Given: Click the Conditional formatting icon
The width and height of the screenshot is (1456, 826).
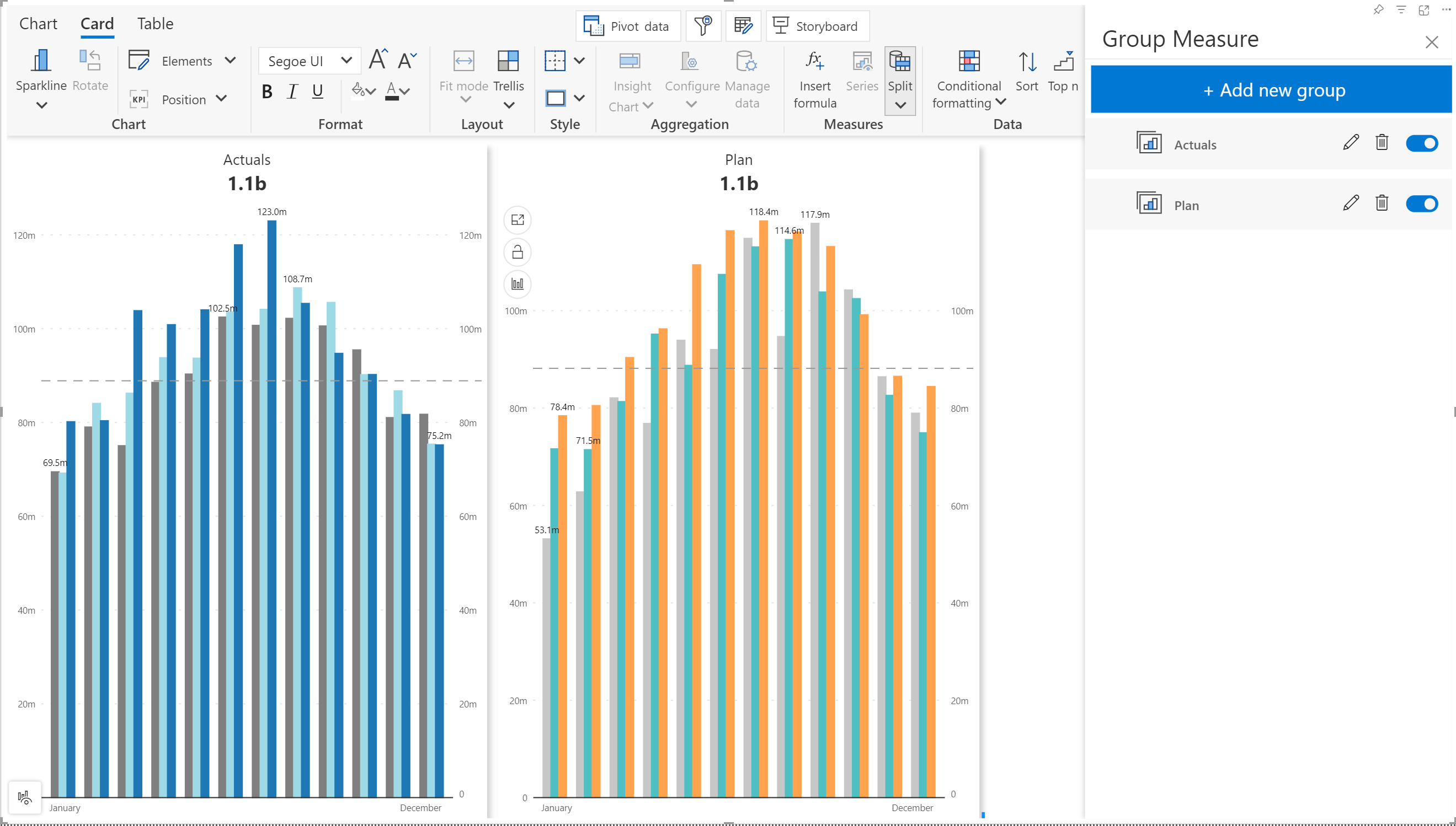Looking at the screenshot, I should pos(968,61).
